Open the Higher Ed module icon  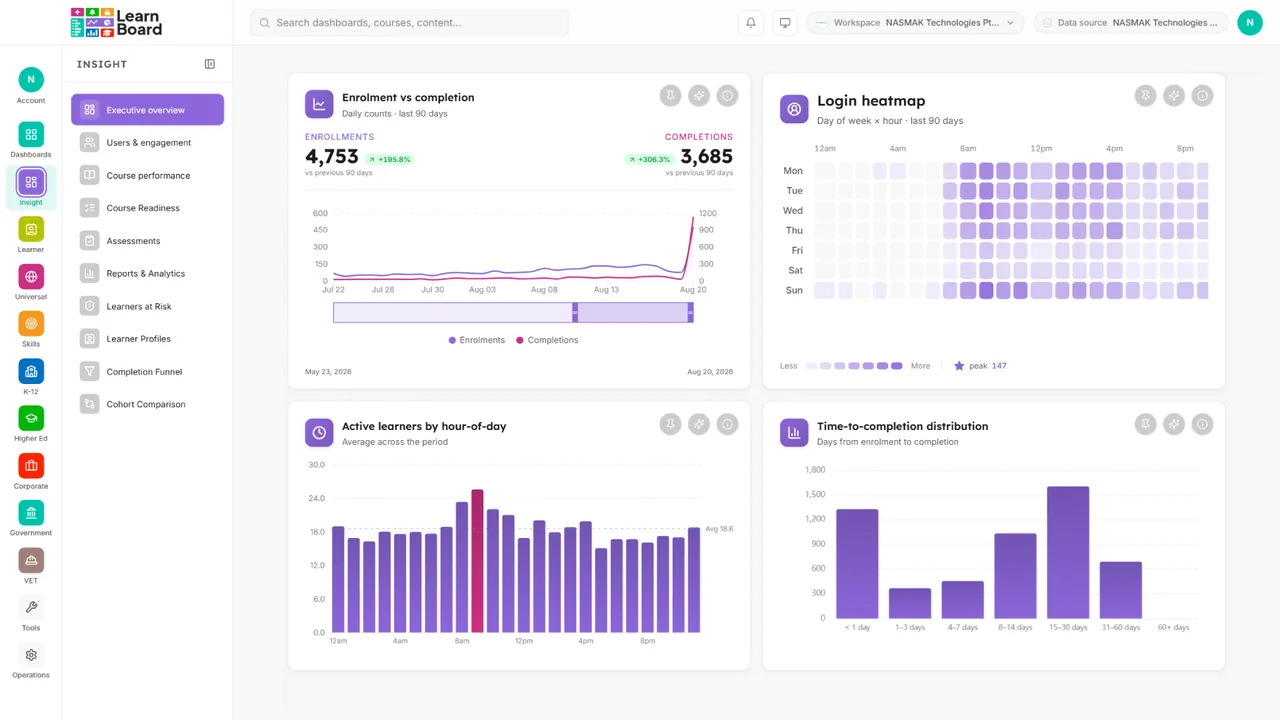tap(31, 418)
